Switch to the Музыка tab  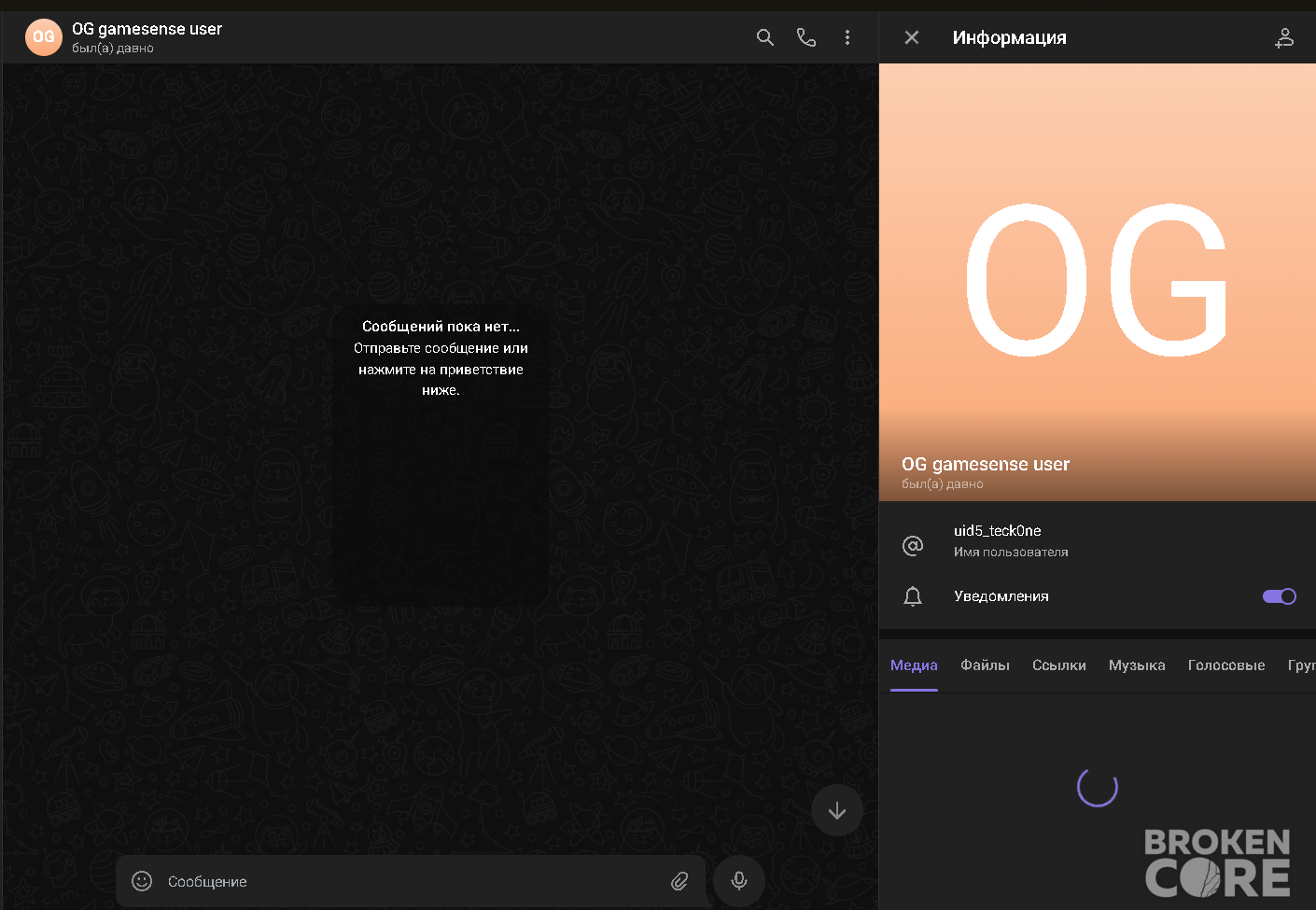(x=1137, y=665)
